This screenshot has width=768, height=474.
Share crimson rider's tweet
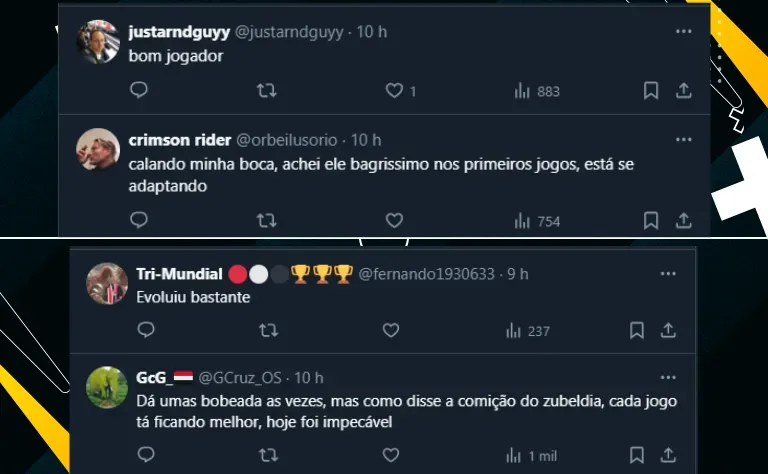(684, 220)
